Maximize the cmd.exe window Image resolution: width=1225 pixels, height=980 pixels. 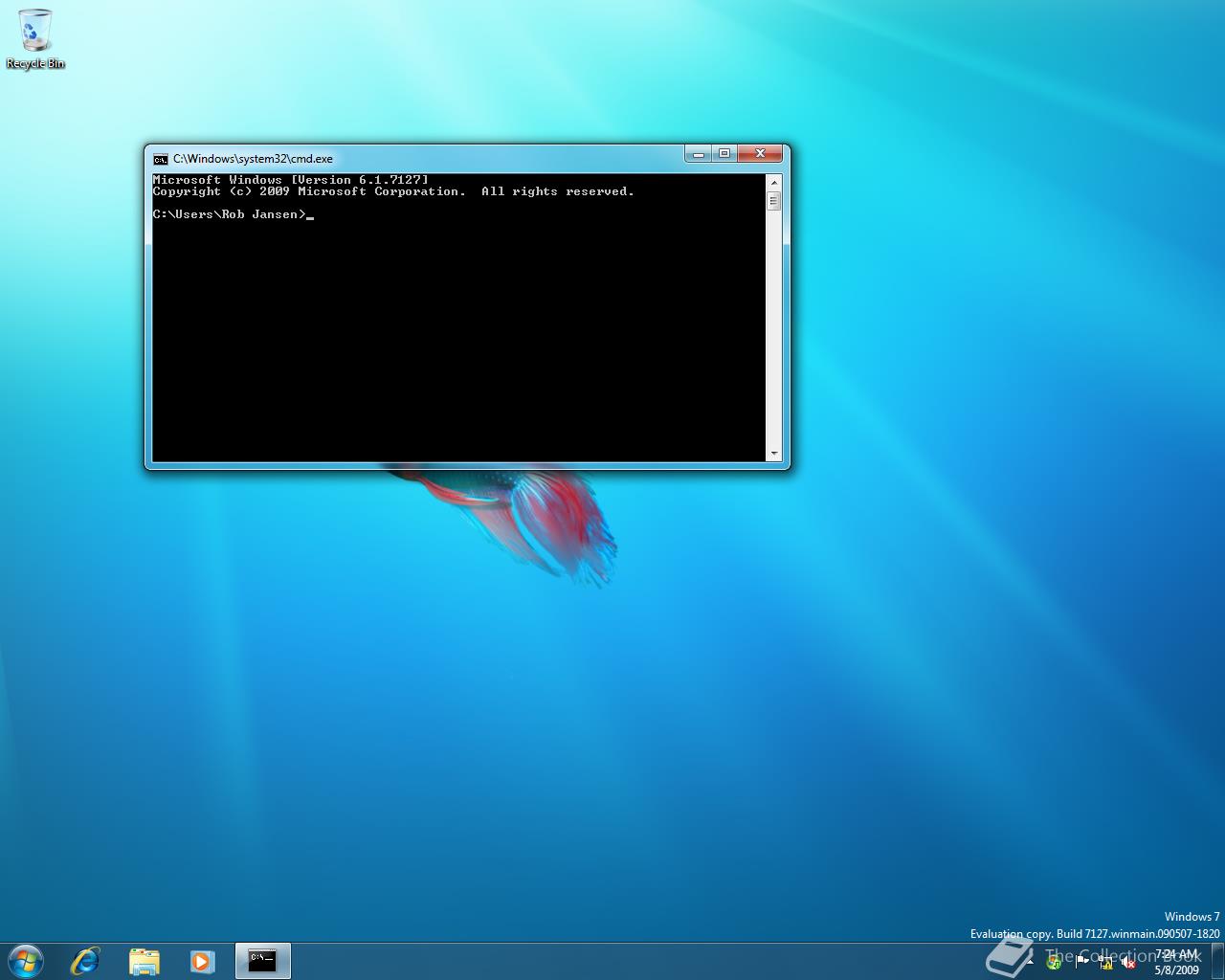[724, 153]
